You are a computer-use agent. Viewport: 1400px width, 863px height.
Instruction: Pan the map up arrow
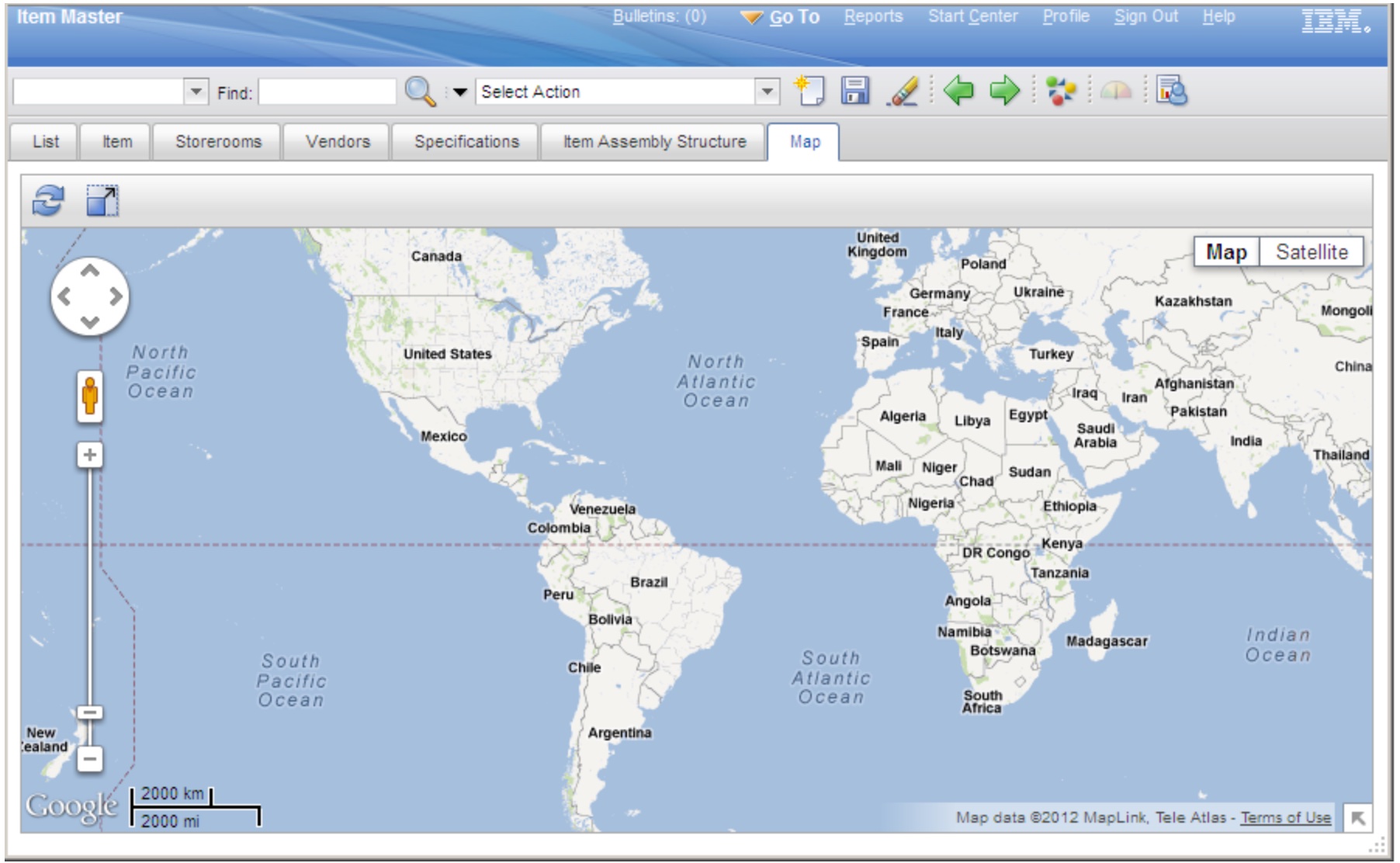(90, 271)
